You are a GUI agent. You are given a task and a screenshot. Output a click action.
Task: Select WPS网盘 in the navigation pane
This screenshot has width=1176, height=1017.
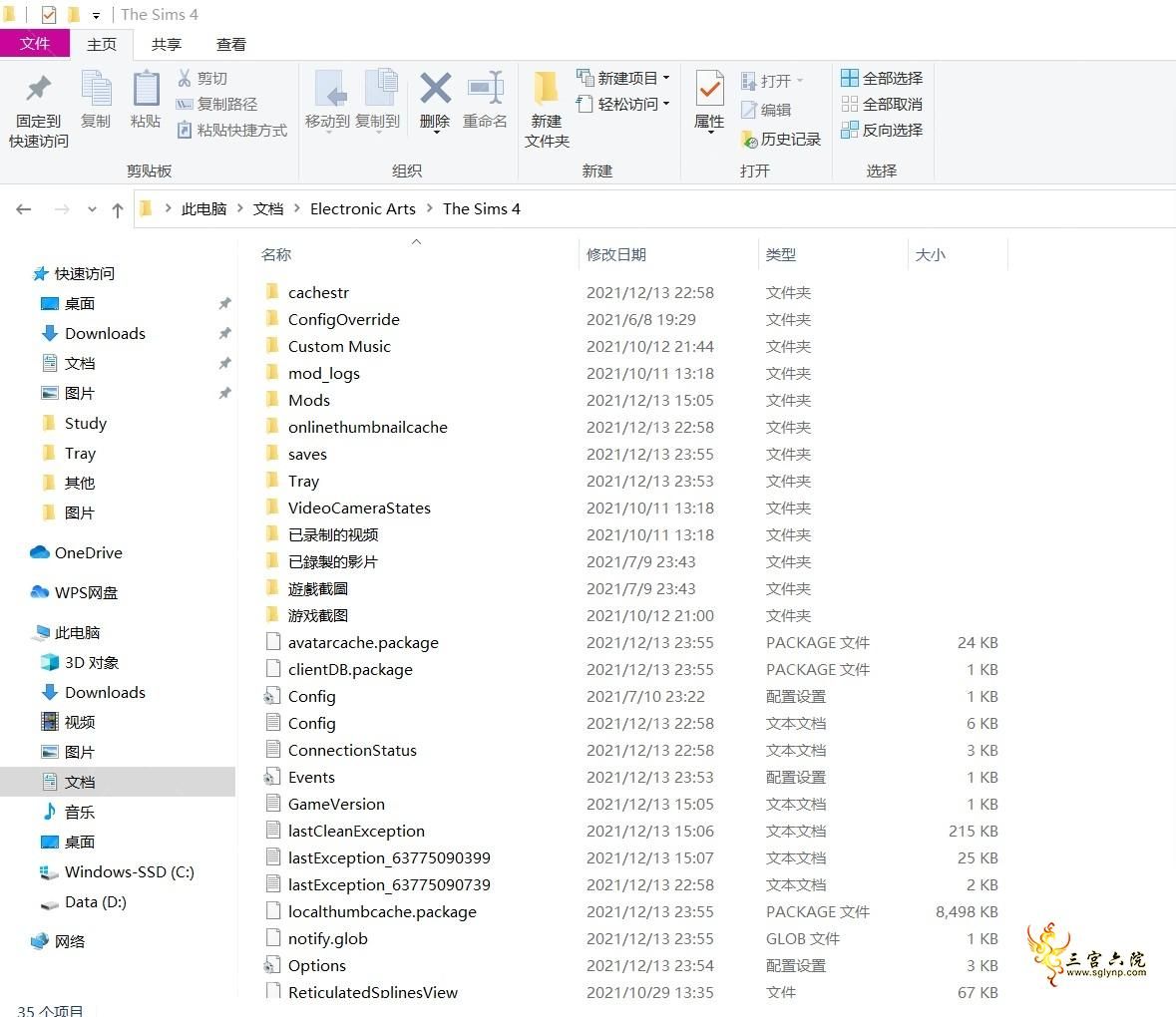pyautogui.click(x=74, y=592)
